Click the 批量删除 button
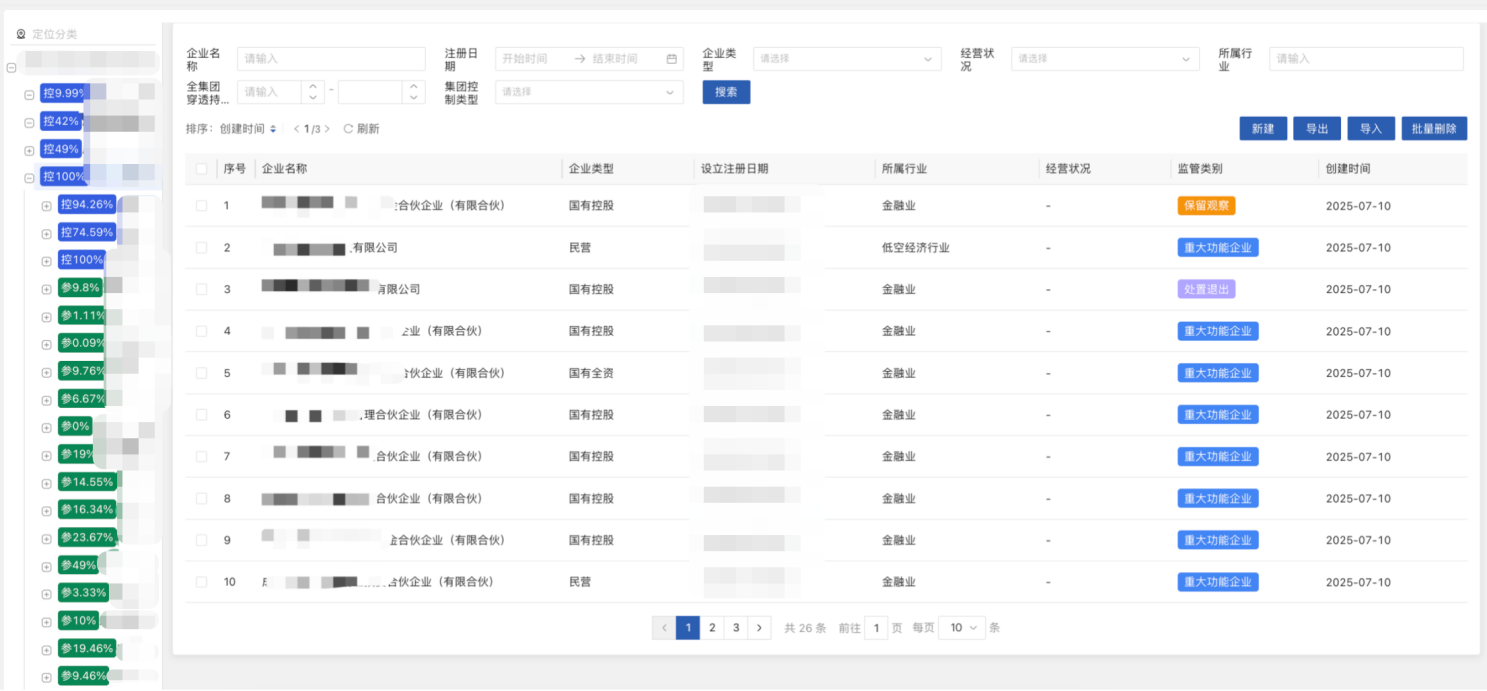Screen dimensions: 1487x691 (x=1433, y=128)
